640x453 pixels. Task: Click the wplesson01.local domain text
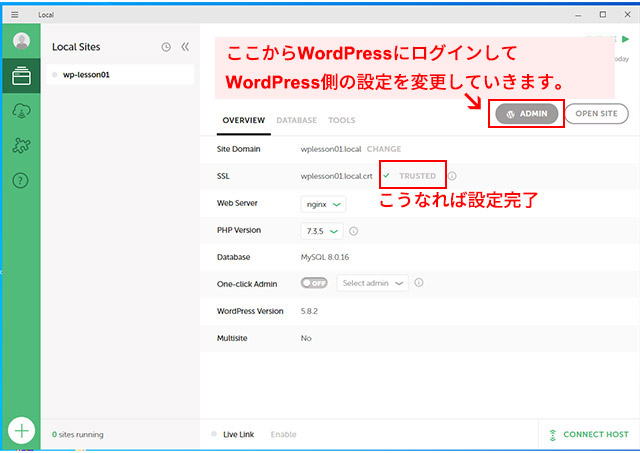331,149
